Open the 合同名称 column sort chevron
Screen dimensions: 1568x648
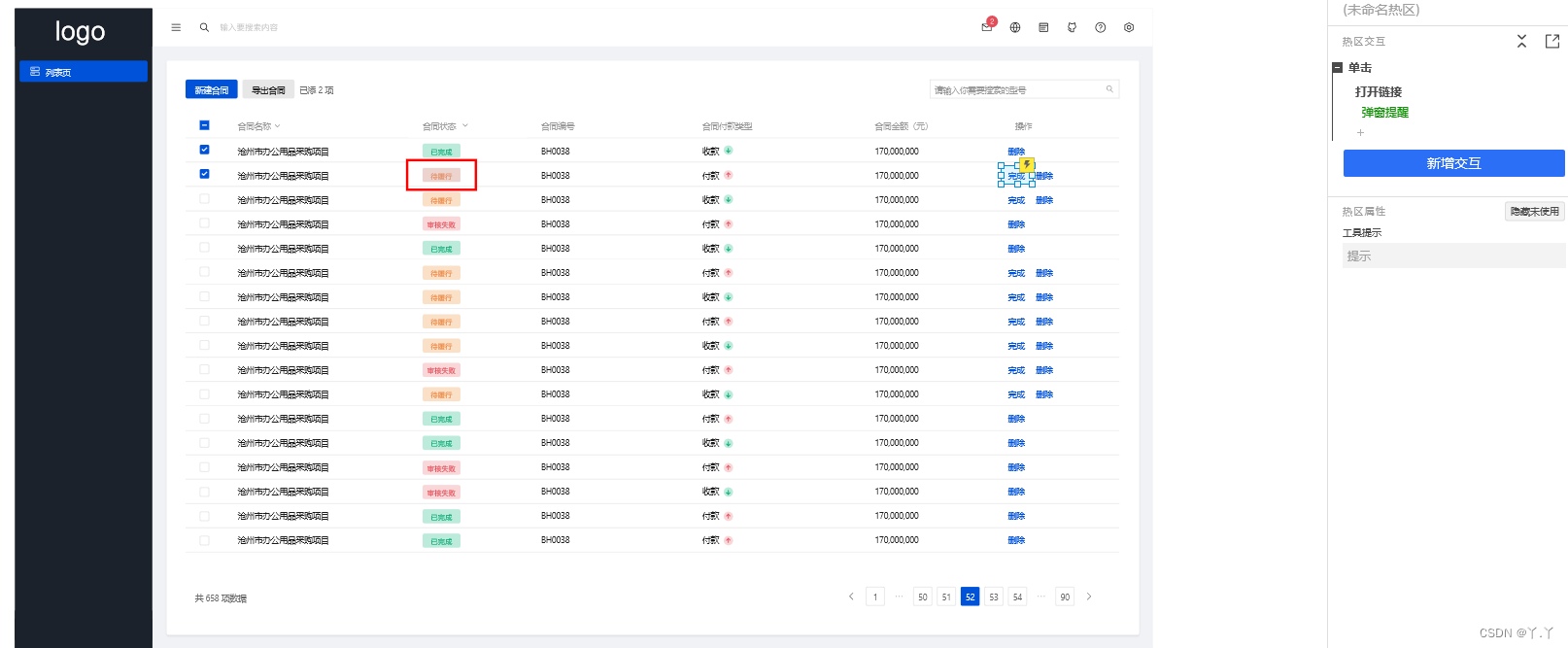pyautogui.click(x=277, y=126)
